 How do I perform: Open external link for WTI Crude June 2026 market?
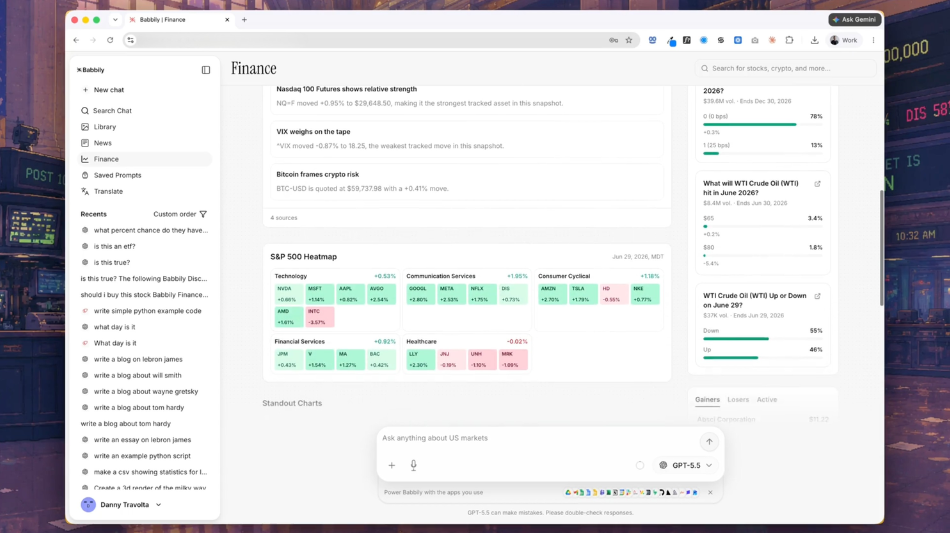(x=817, y=184)
